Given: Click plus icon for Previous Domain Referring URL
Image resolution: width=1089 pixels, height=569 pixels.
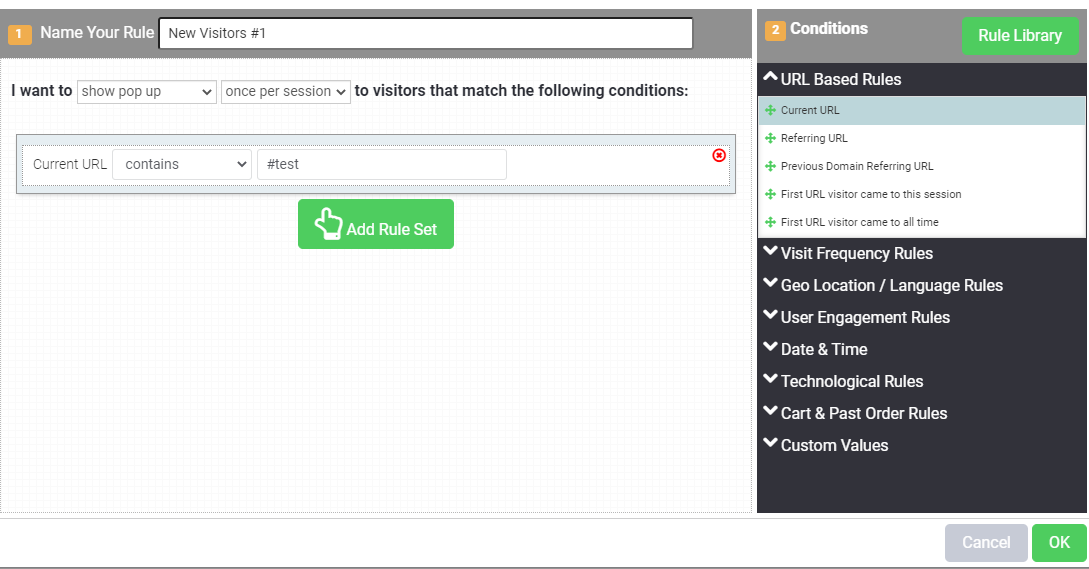Looking at the screenshot, I should [770, 166].
